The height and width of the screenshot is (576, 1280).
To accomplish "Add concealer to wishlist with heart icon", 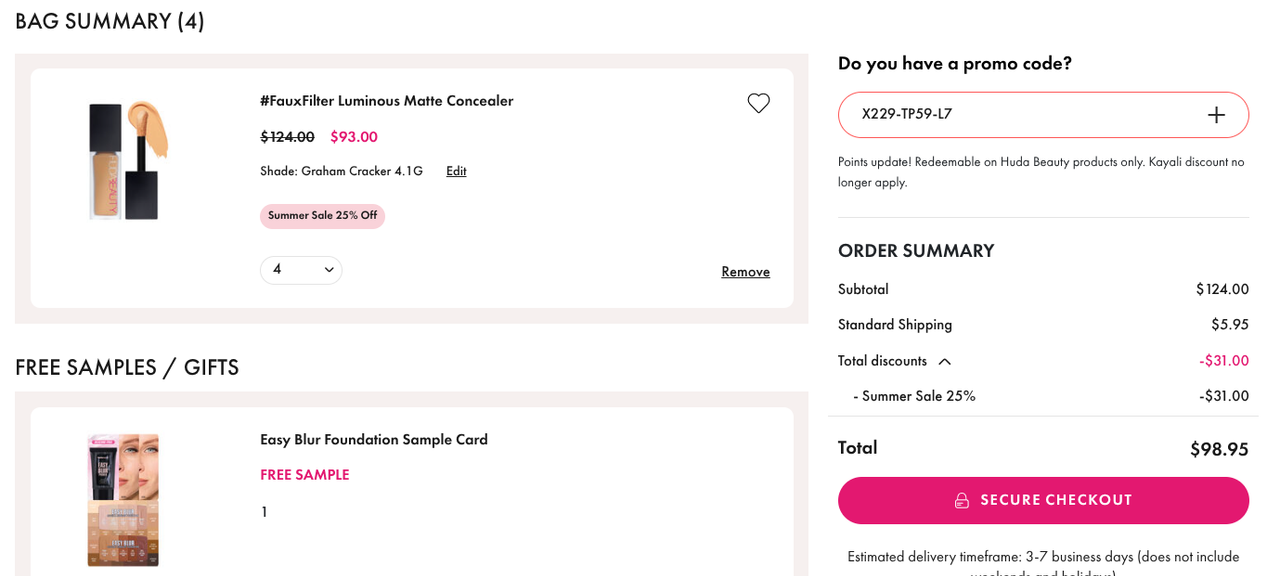I will pyautogui.click(x=758, y=103).
